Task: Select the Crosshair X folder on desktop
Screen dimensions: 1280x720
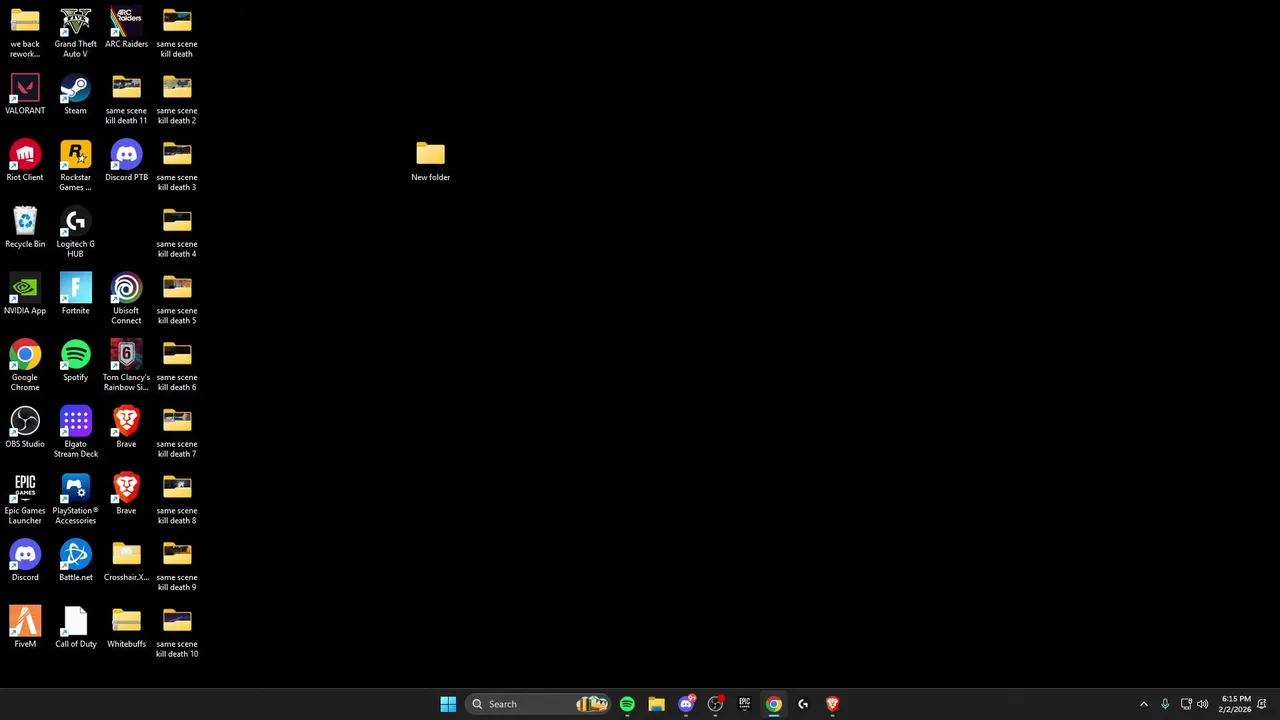Action: [x=126, y=562]
